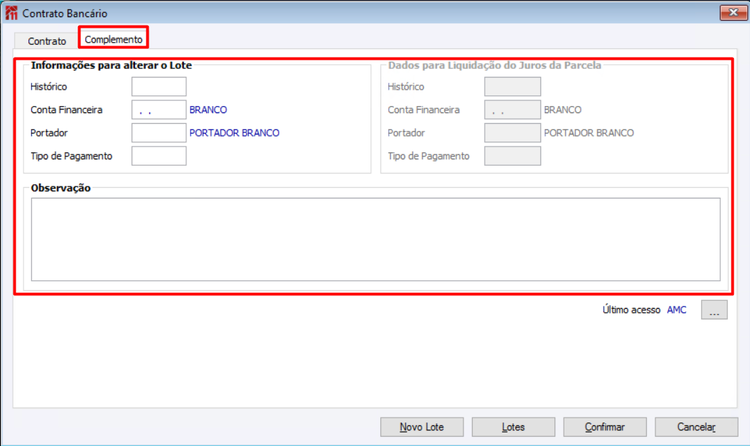Screen dimensions: 750x446
Task: Click the grey PORTADOR BRANCO text in Dados para Liquidação
Action: tap(589, 133)
